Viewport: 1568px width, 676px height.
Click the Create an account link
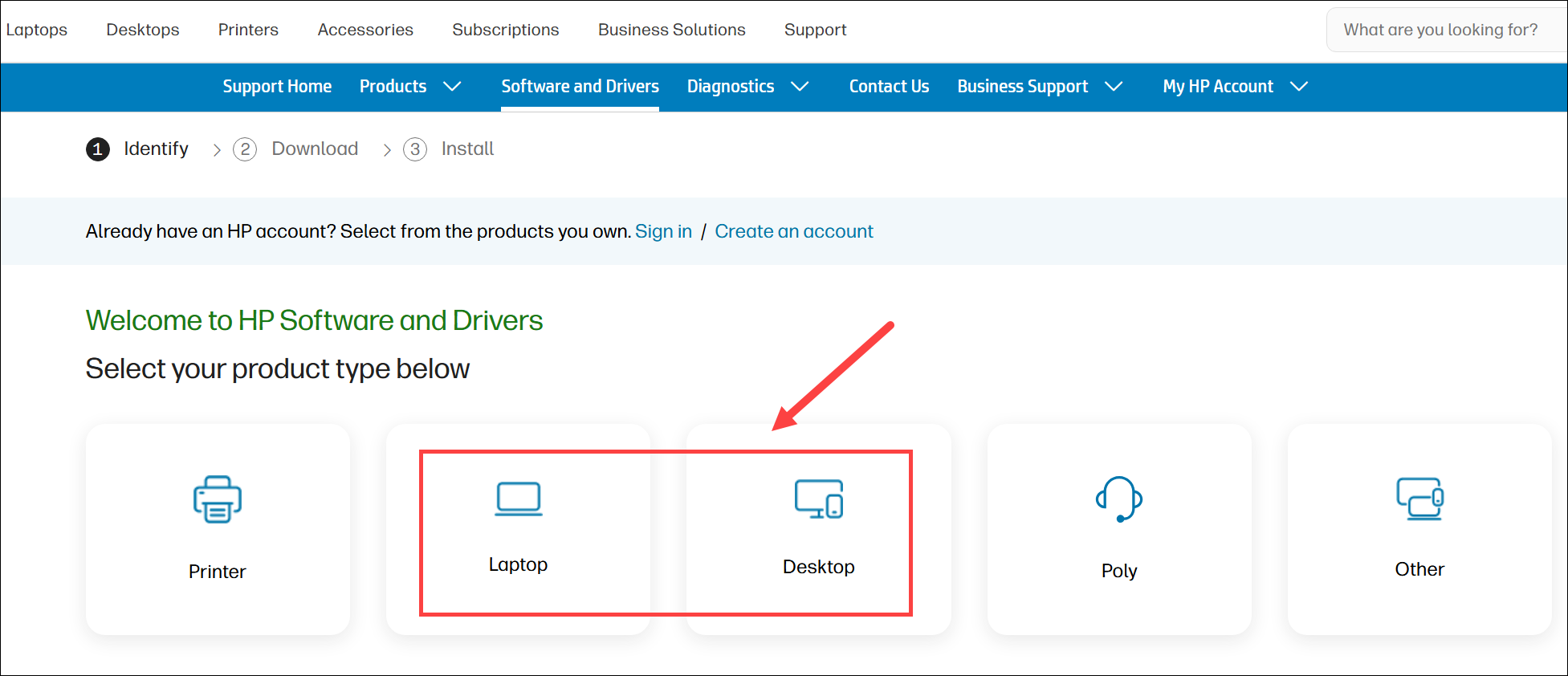794,231
